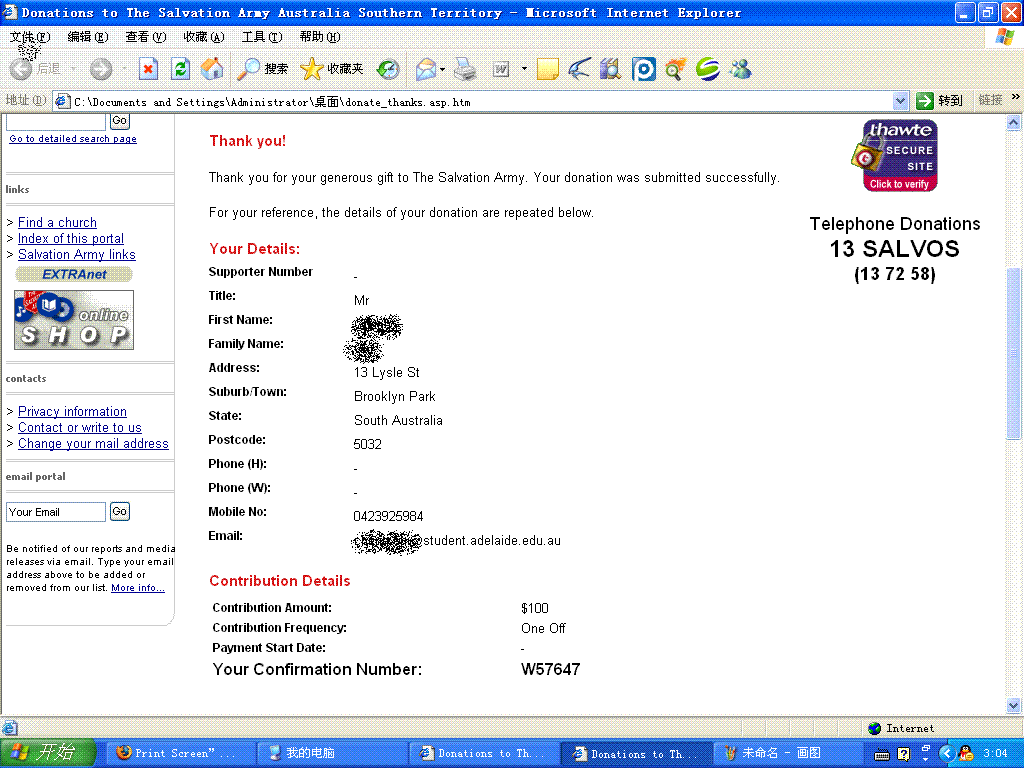The image size is (1024, 768).
Task: Open the 查看(V) menu
Action: 145,37
